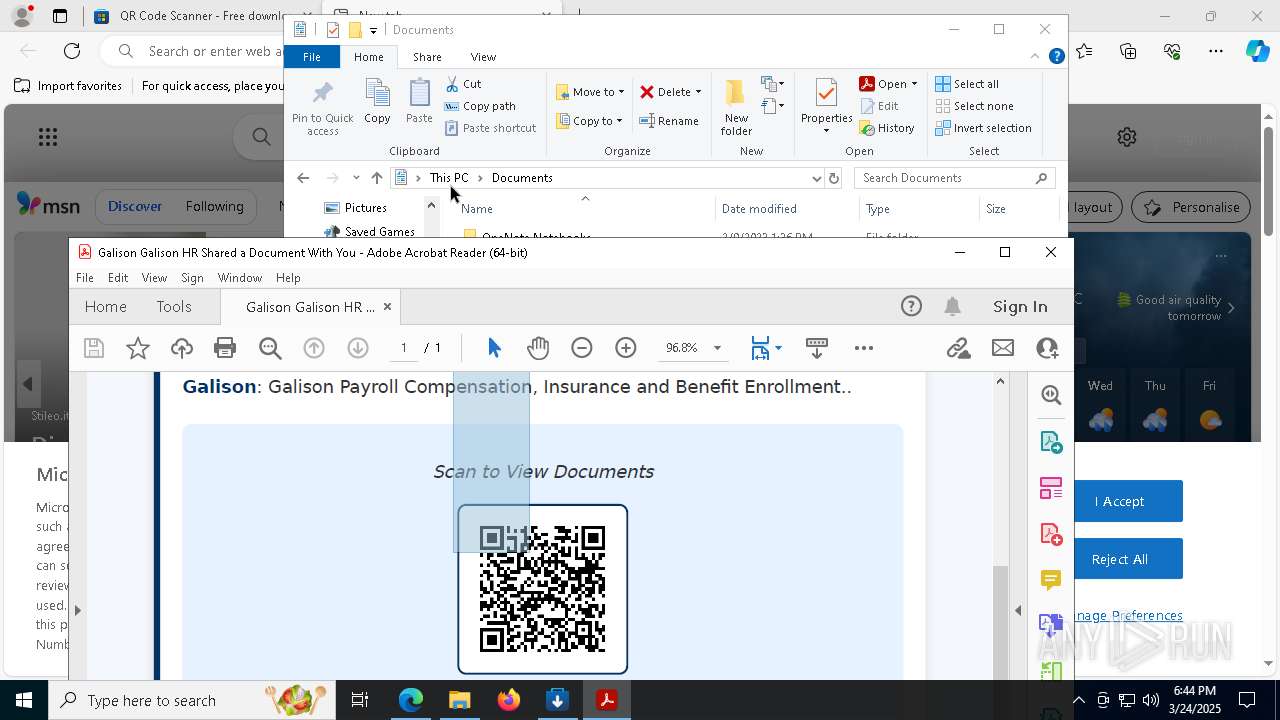
Task: Open search tools magnifier in right pane
Action: coord(1051,395)
